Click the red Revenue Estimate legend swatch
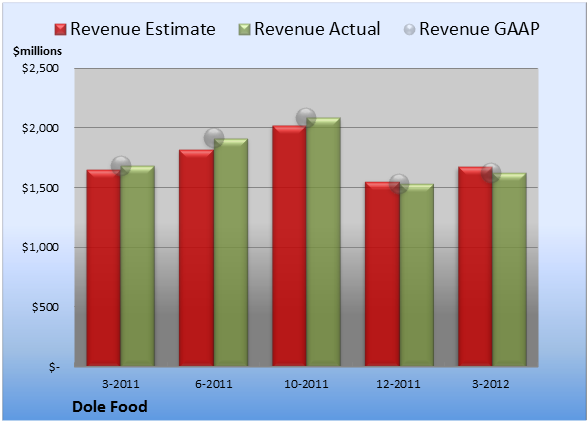This screenshot has height=422, width=588. pyautogui.click(x=60, y=29)
